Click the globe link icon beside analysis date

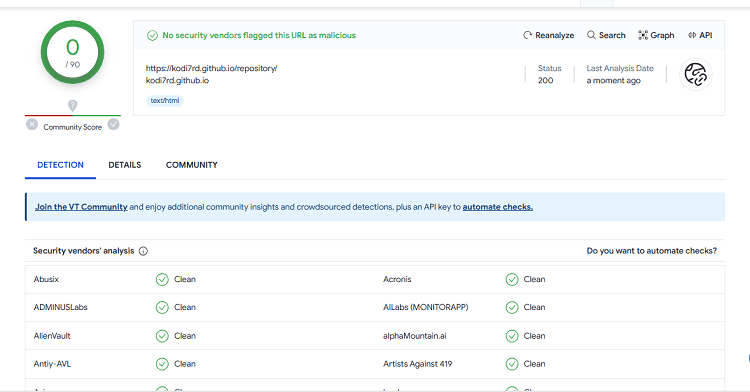coord(695,75)
